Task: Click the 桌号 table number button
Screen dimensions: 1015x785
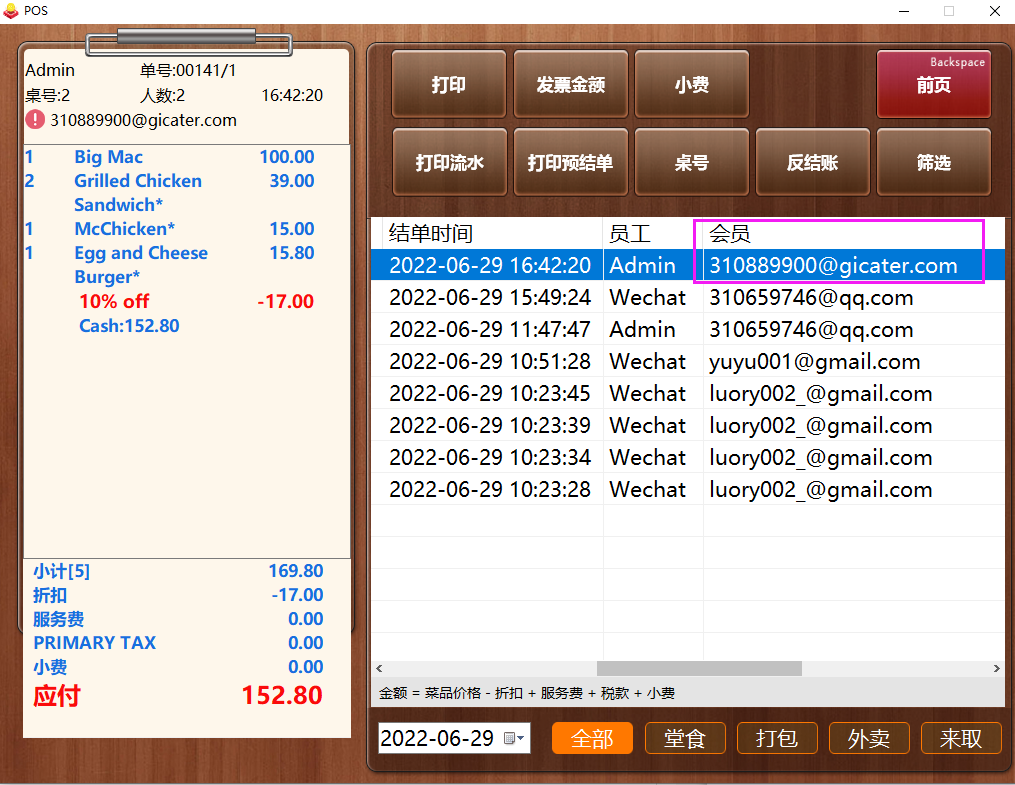Action: click(691, 162)
